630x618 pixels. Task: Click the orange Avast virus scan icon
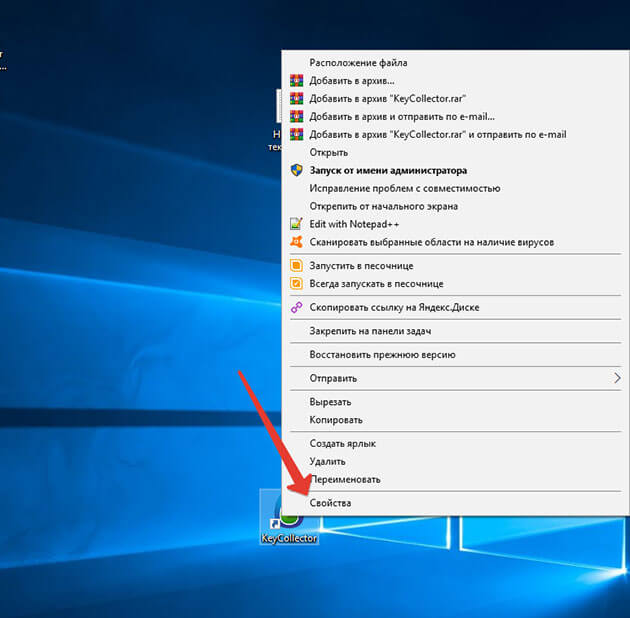pos(296,242)
